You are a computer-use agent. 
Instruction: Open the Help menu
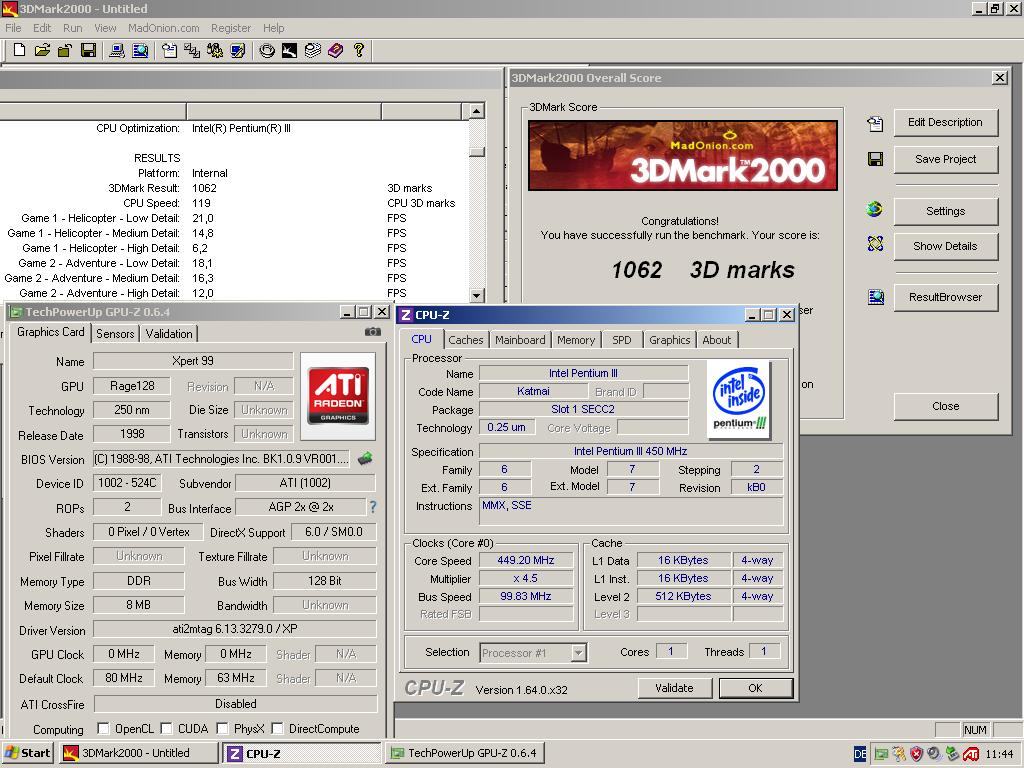click(273, 28)
